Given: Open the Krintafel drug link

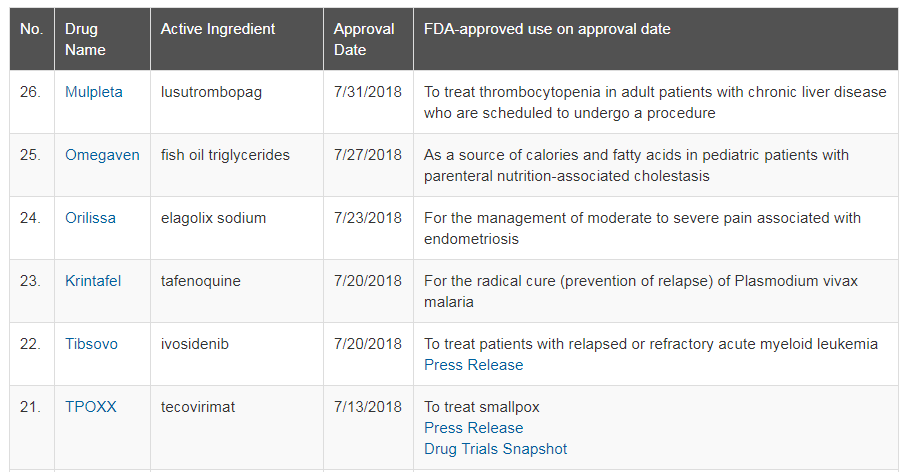Looking at the screenshot, I should pos(93,280).
